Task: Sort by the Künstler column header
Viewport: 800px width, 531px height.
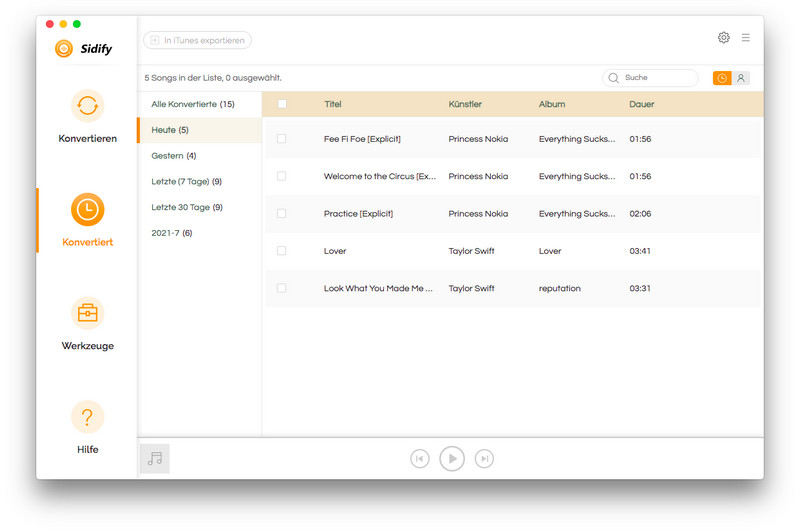Action: (x=465, y=104)
